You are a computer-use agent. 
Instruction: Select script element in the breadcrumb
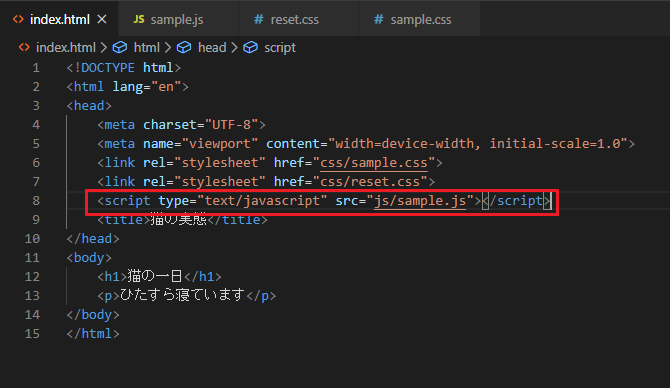[280, 47]
